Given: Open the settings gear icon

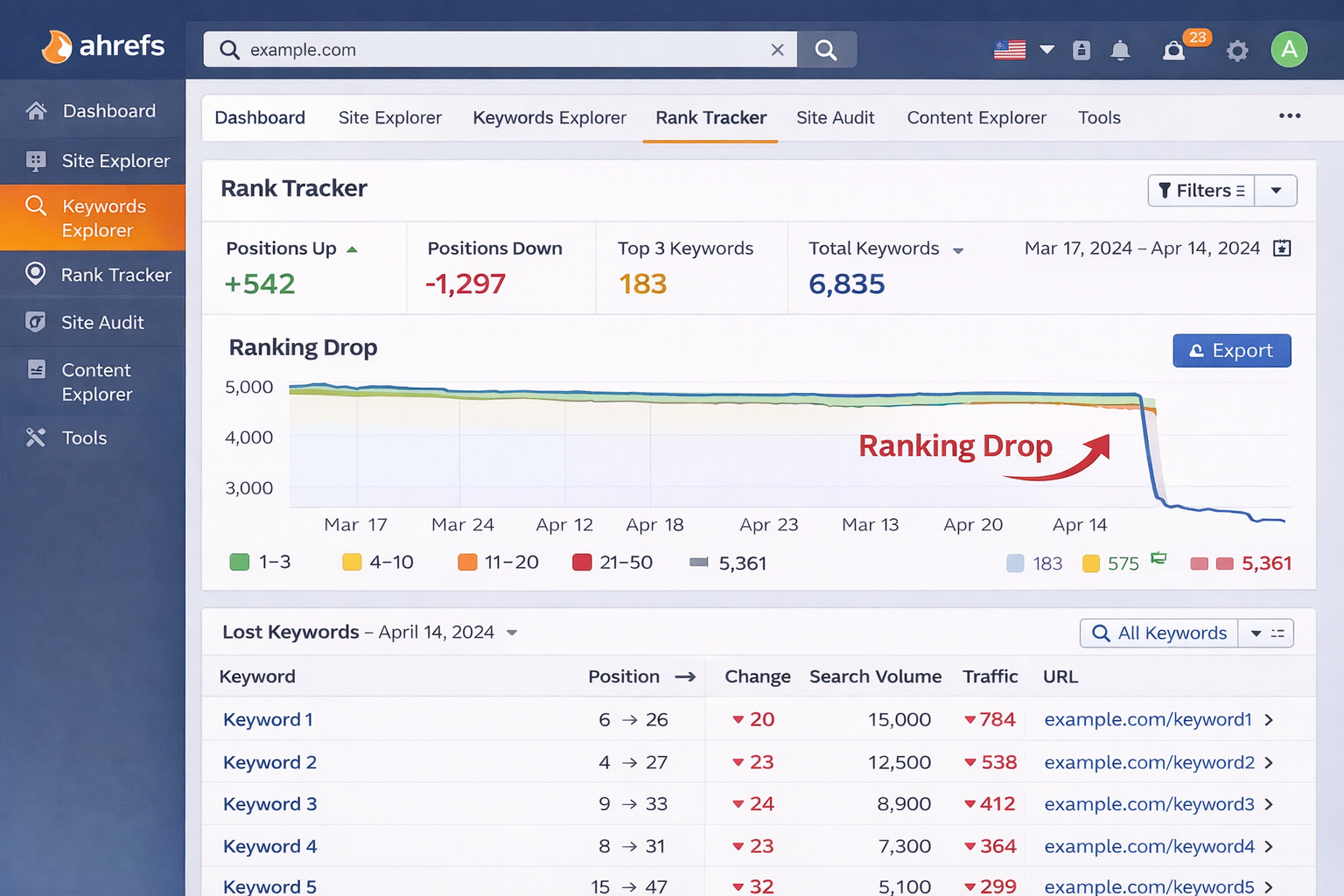Looking at the screenshot, I should (x=1236, y=51).
